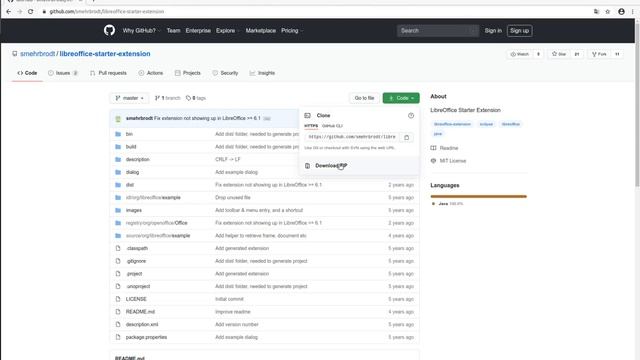
Task: Expand the Pricing menu in the header
Action: (291, 31)
